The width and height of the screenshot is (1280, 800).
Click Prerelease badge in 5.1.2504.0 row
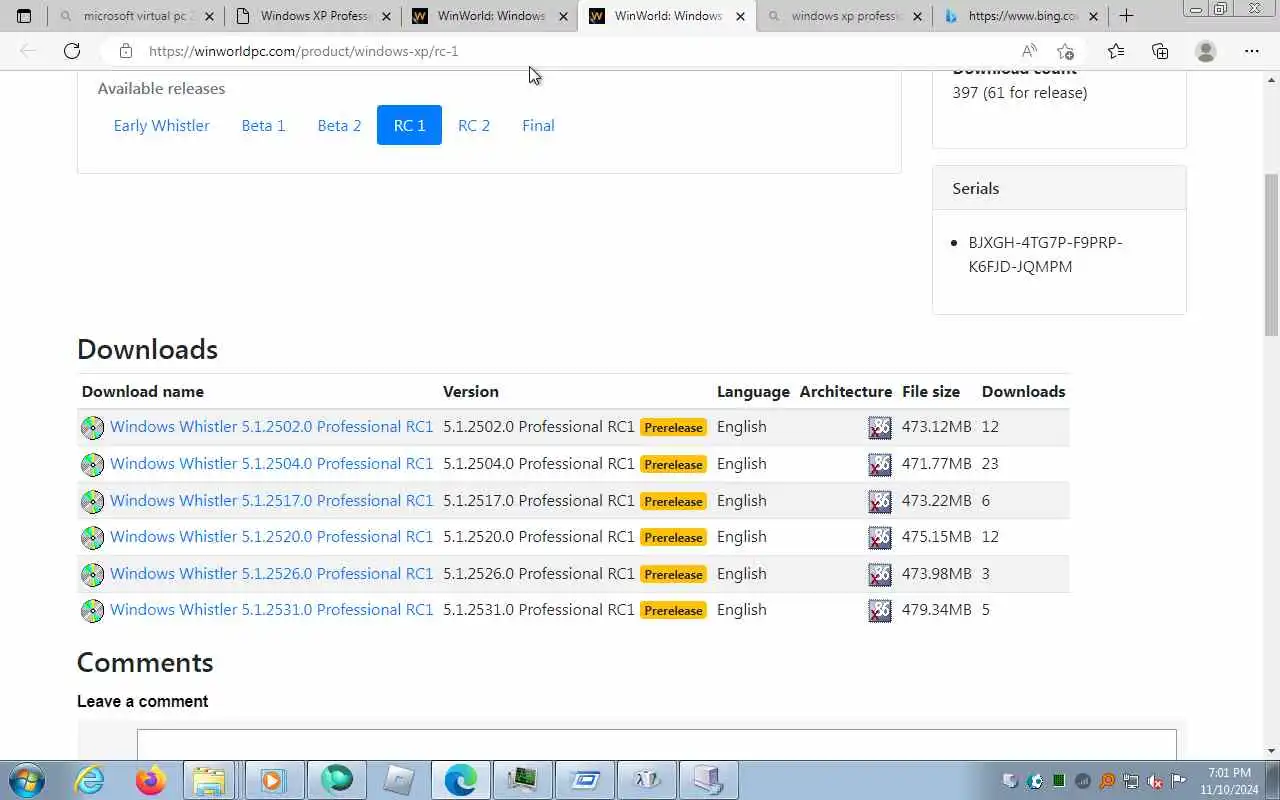pos(673,464)
